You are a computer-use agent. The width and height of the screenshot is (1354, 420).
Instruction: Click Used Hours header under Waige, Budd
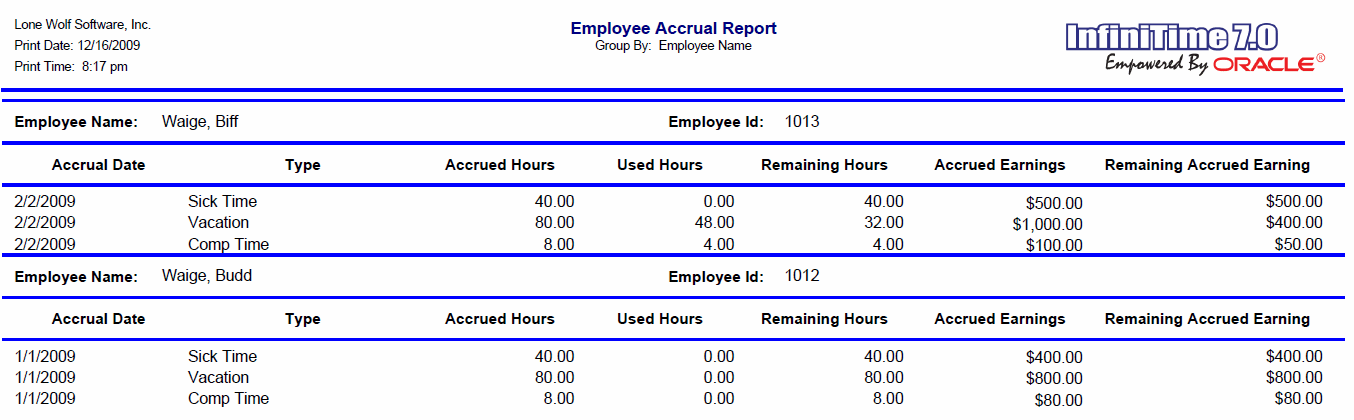tap(660, 319)
